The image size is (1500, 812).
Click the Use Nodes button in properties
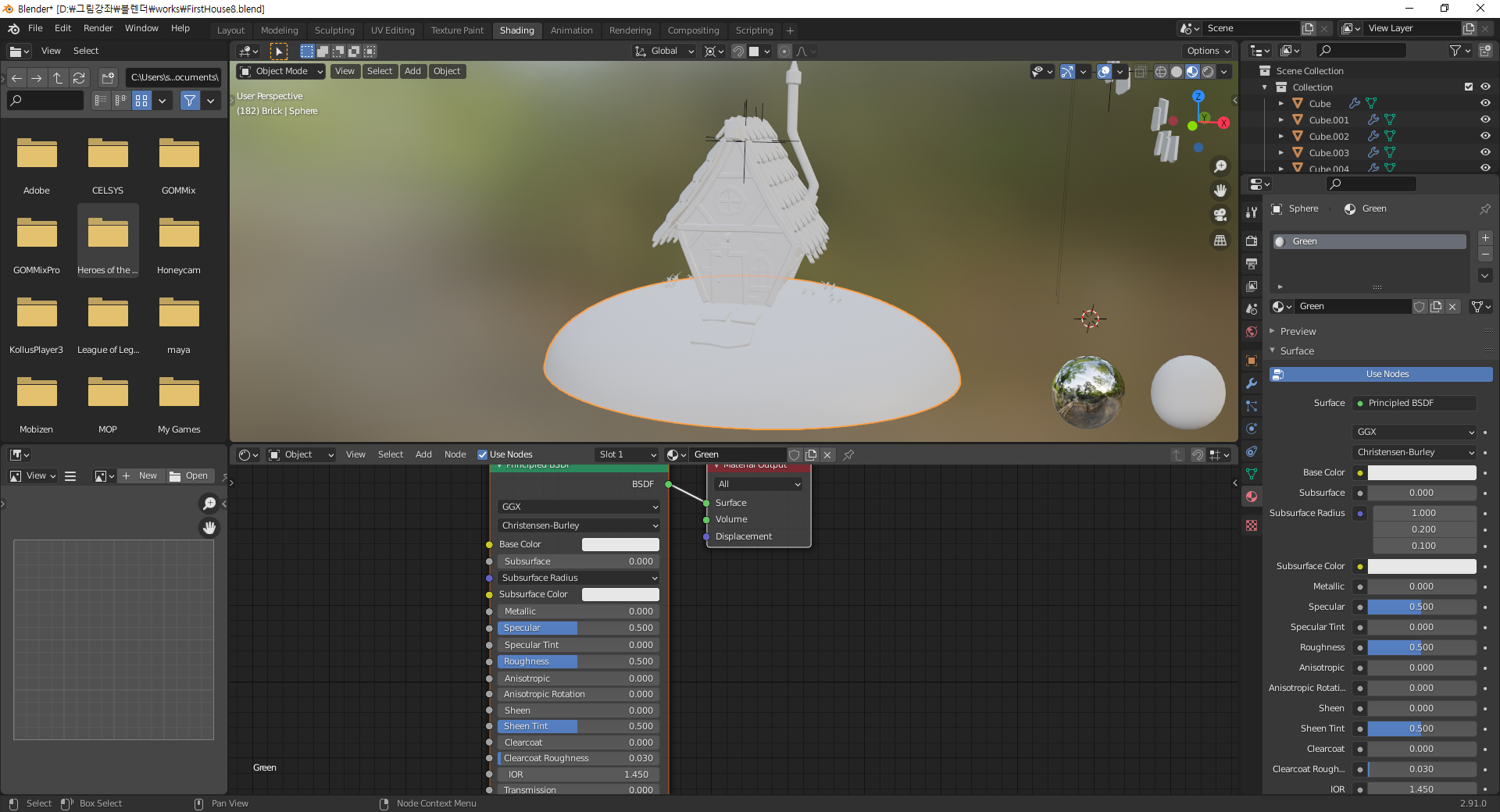pos(1381,374)
